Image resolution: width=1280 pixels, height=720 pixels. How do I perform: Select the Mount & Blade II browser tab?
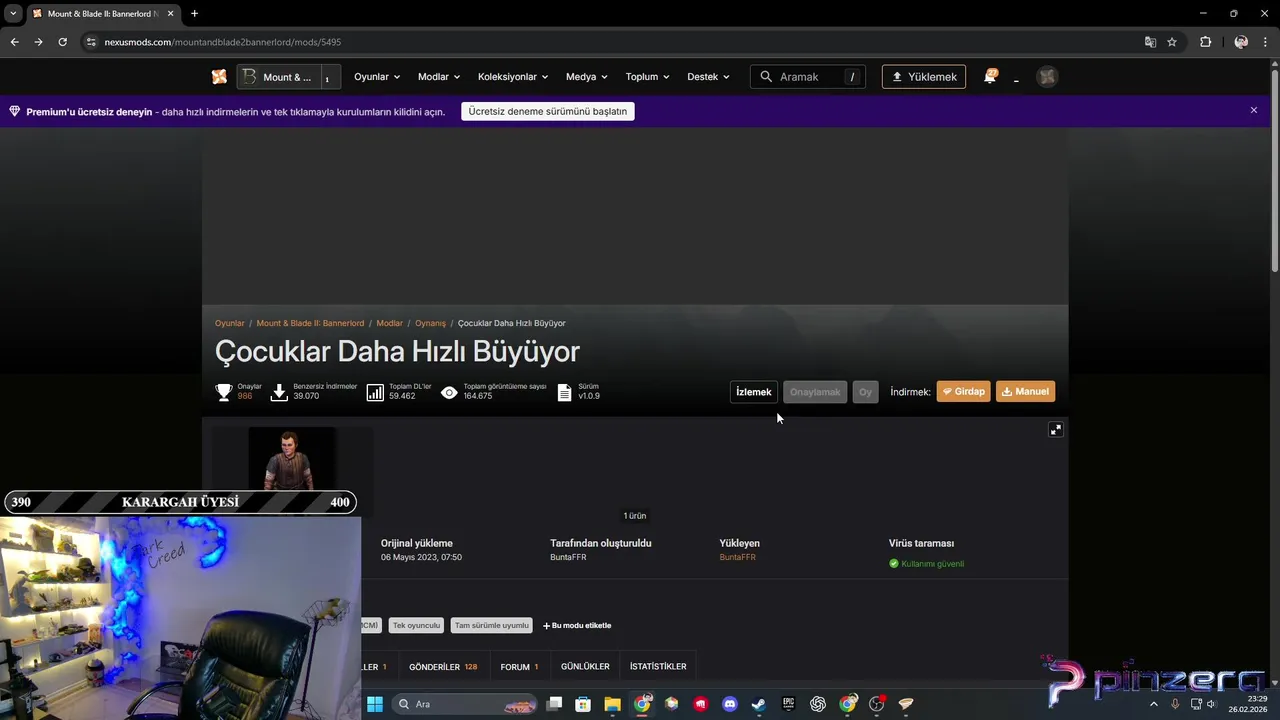point(102,14)
